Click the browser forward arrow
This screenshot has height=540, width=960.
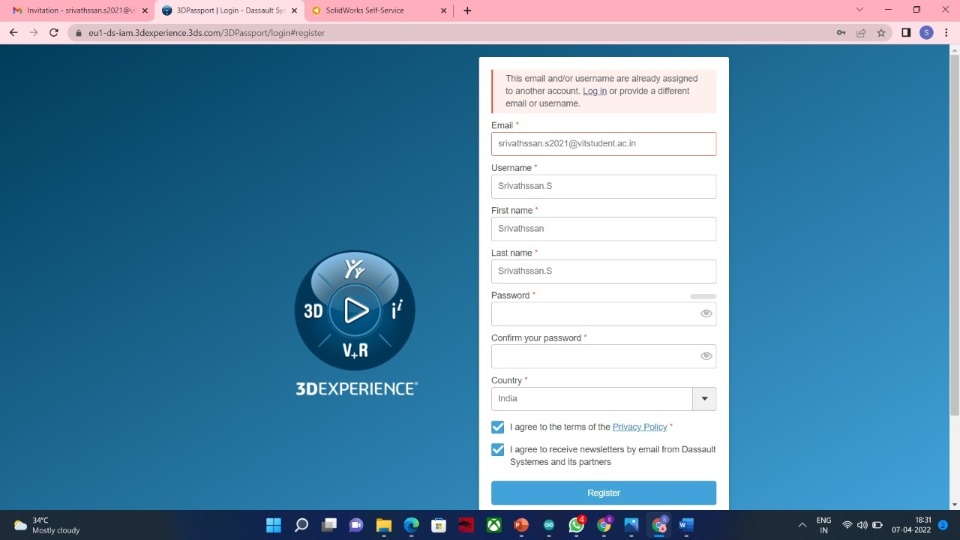34,32
